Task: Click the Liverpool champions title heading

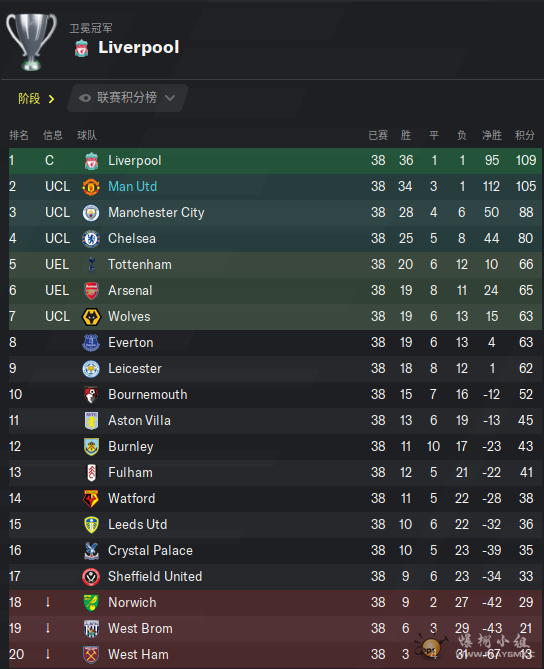Action: (x=139, y=47)
